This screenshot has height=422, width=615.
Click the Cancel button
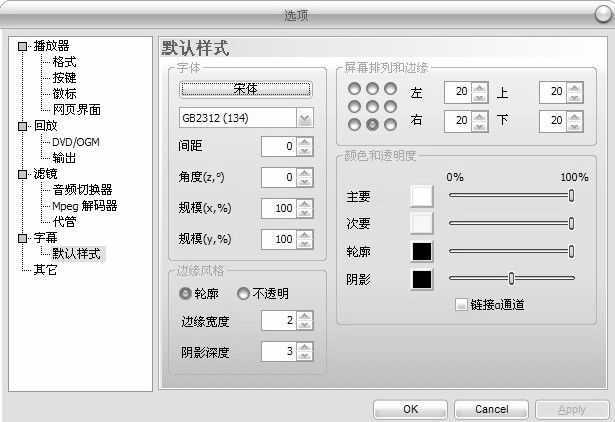[491, 409]
